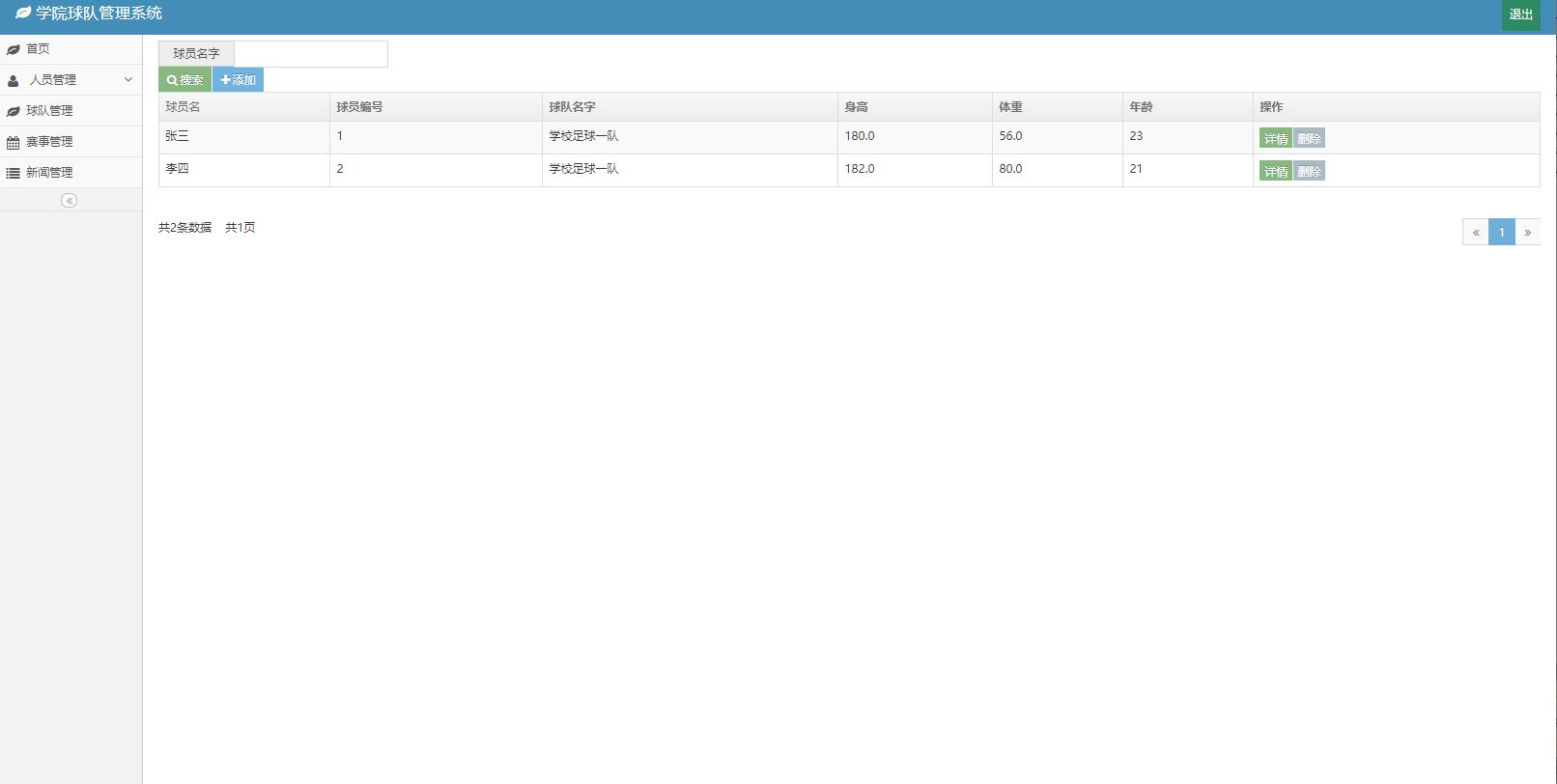Delete player 李四 using 删除
Screen dimensions: 1557x784
[1309, 171]
